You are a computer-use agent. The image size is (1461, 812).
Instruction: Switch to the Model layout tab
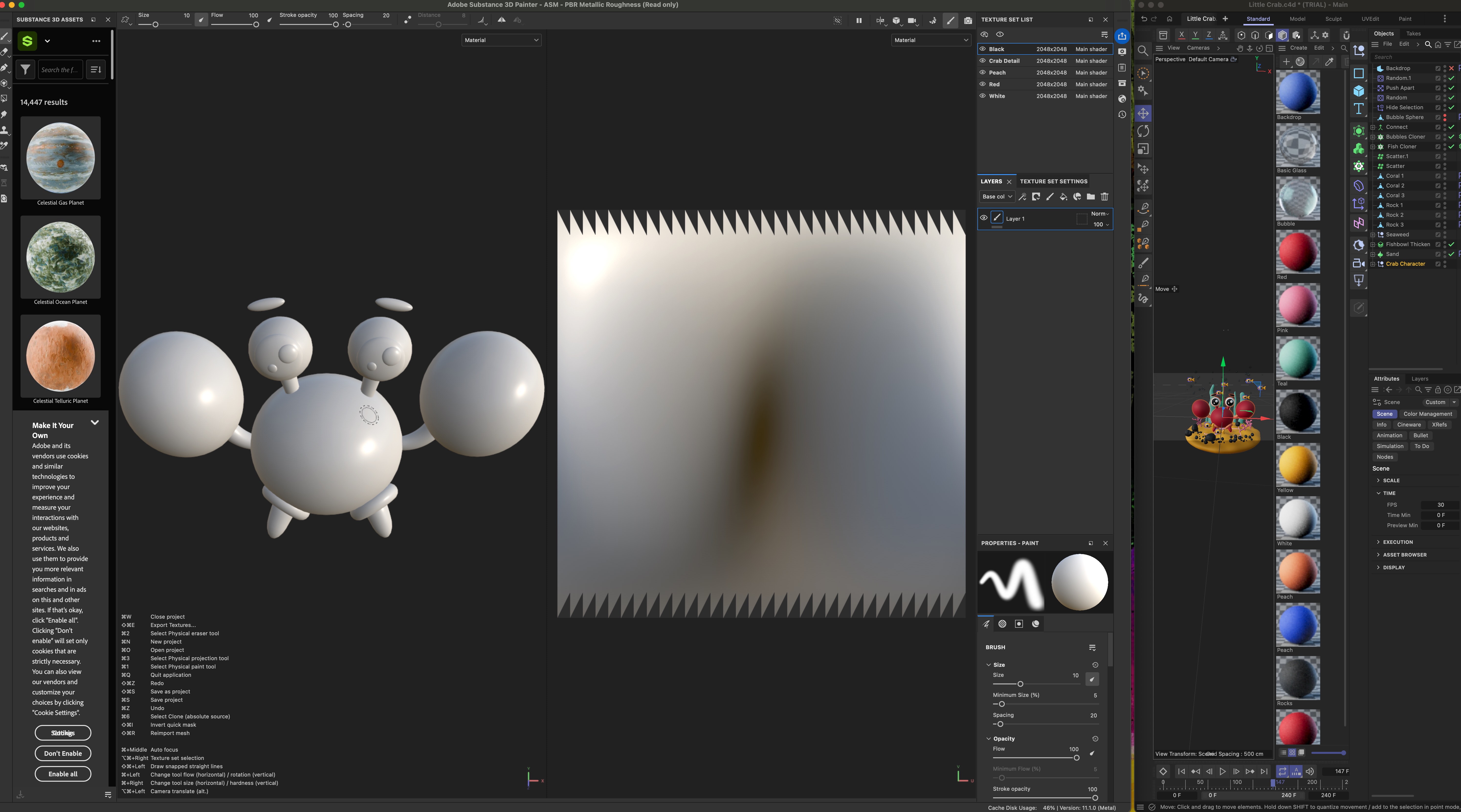[1297, 19]
